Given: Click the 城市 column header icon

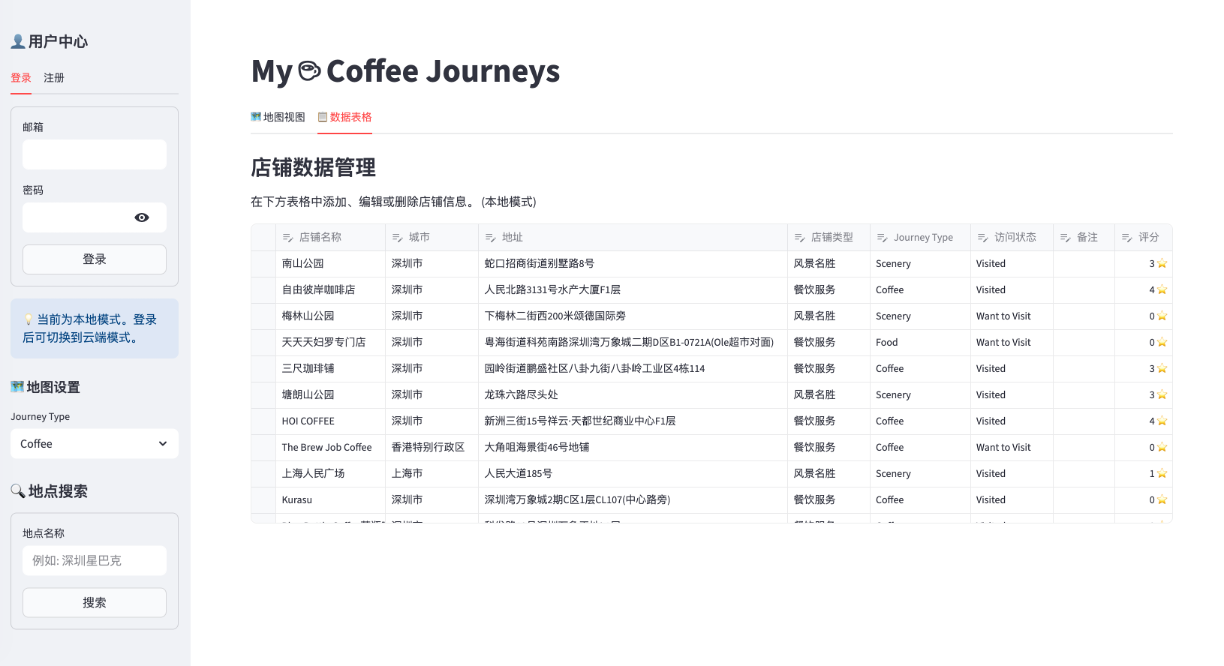Looking at the screenshot, I should click(397, 238).
